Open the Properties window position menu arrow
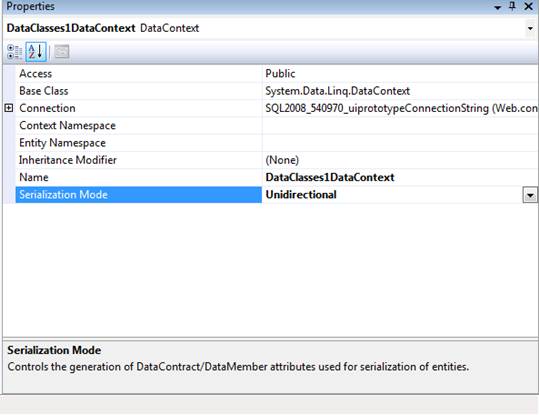Image resolution: width=539 pixels, height=415 pixels. (x=497, y=7)
